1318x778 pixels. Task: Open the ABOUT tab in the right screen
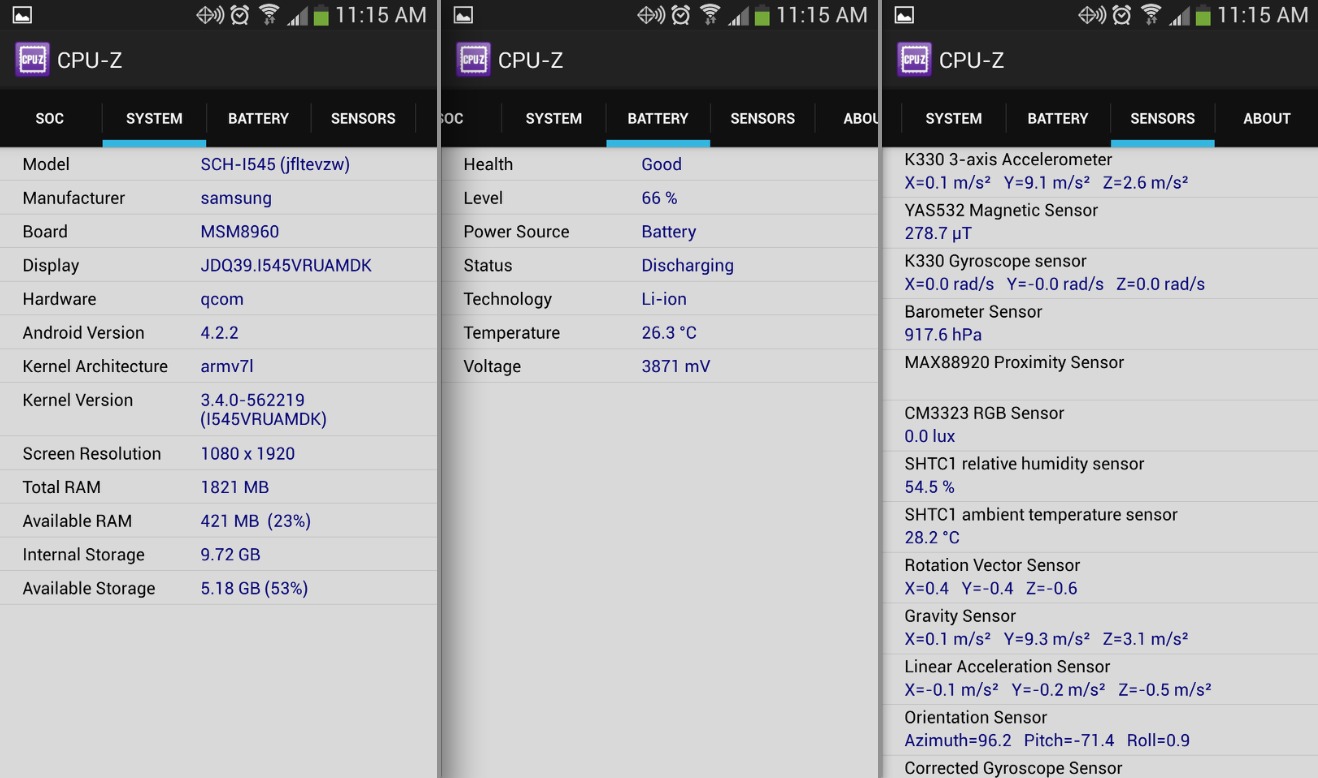[1266, 118]
